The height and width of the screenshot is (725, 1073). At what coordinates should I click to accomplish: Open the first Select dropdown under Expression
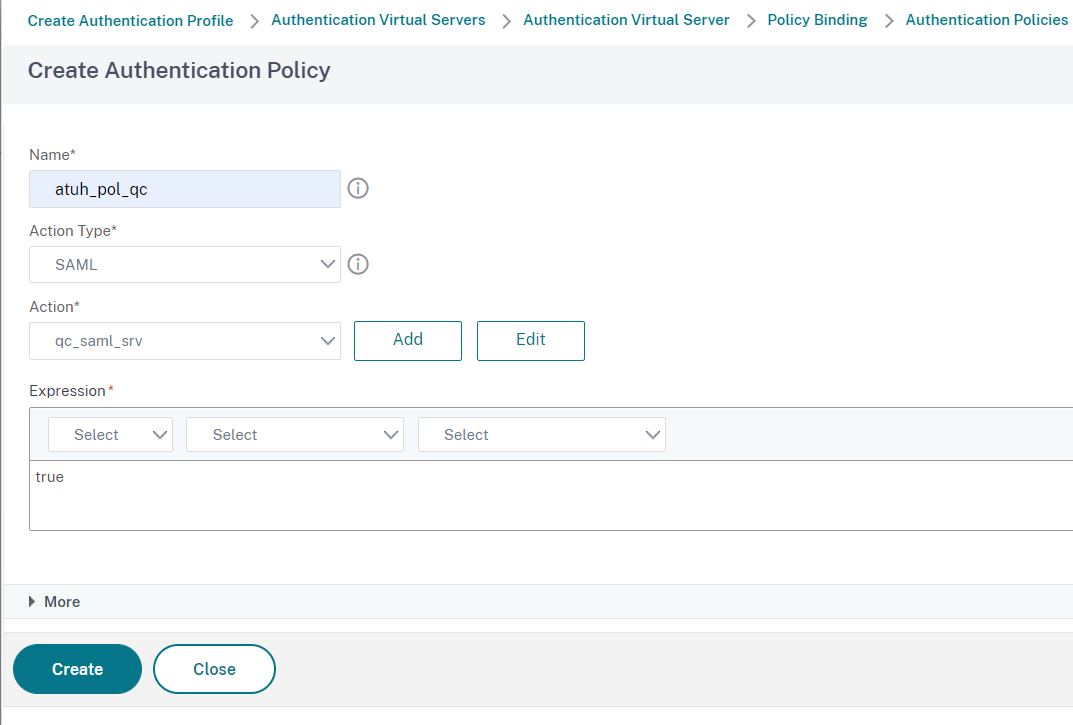110,434
